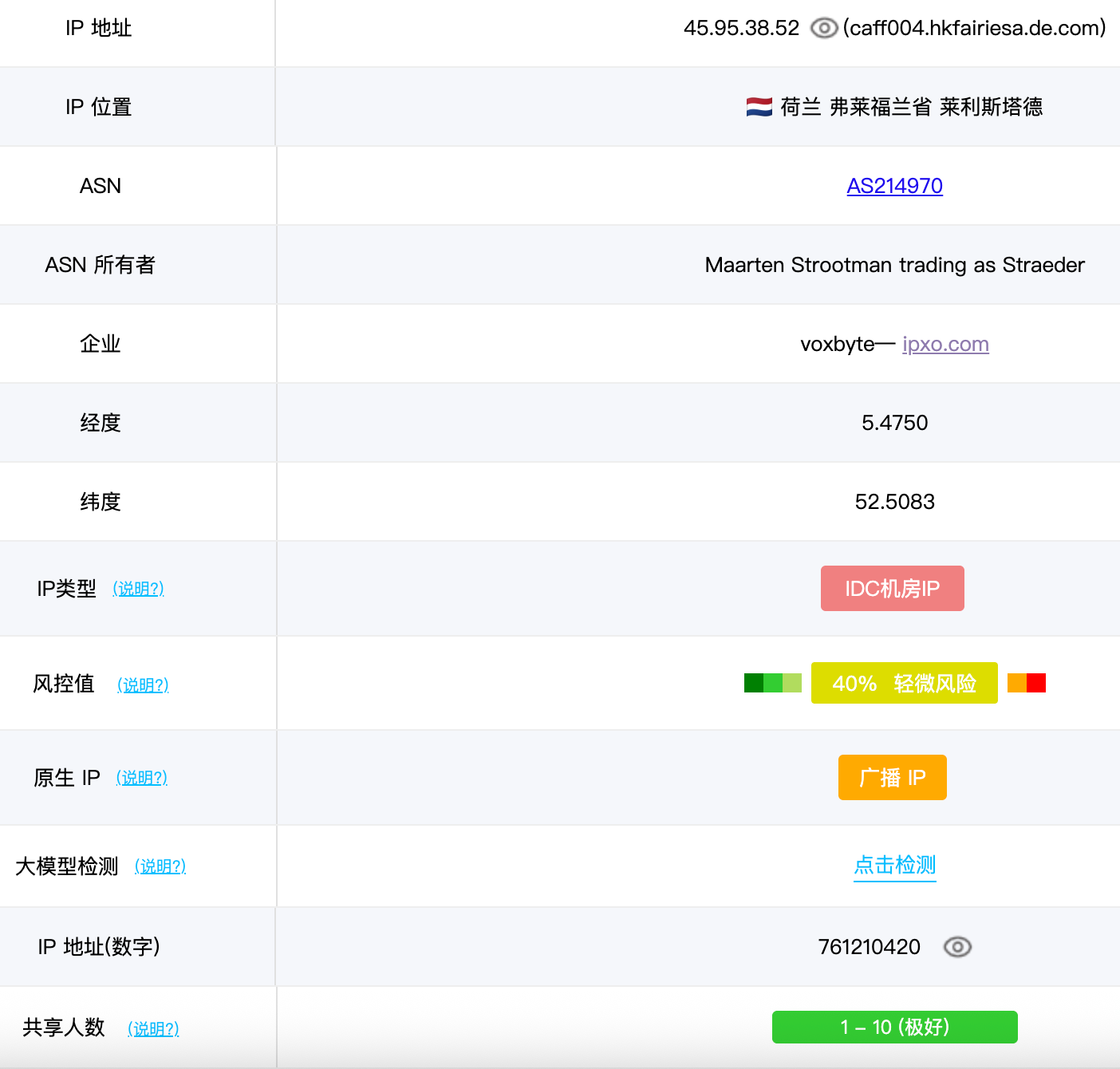Image resolution: width=1120 pixels, height=1069 pixels.
Task: Click the hostname caff004.hkfairiesa.de.com text
Action: pos(974,29)
